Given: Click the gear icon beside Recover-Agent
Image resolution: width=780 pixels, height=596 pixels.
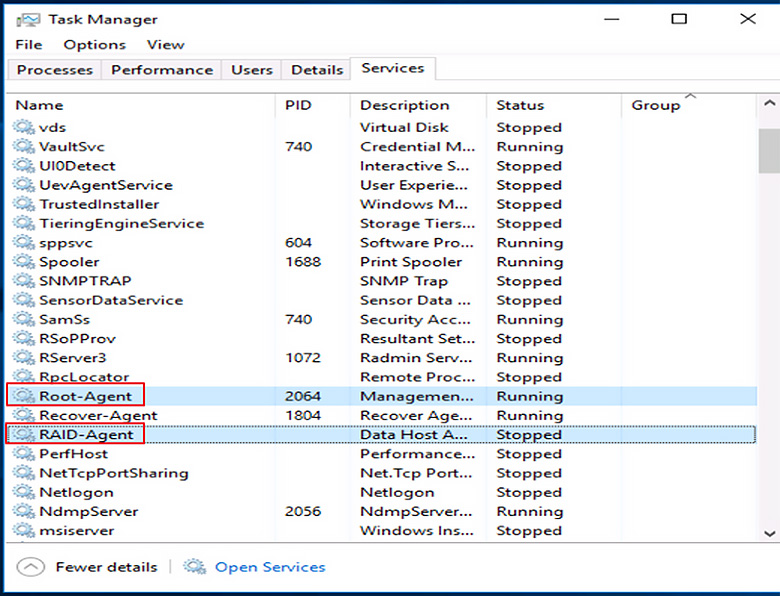Looking at the screenshot, I should 23,415.
